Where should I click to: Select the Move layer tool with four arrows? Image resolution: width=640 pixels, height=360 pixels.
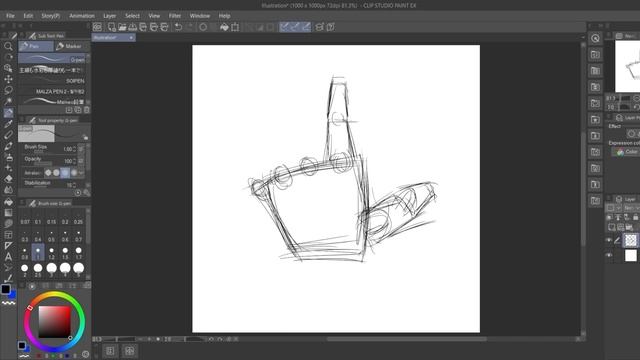(8, 79)
